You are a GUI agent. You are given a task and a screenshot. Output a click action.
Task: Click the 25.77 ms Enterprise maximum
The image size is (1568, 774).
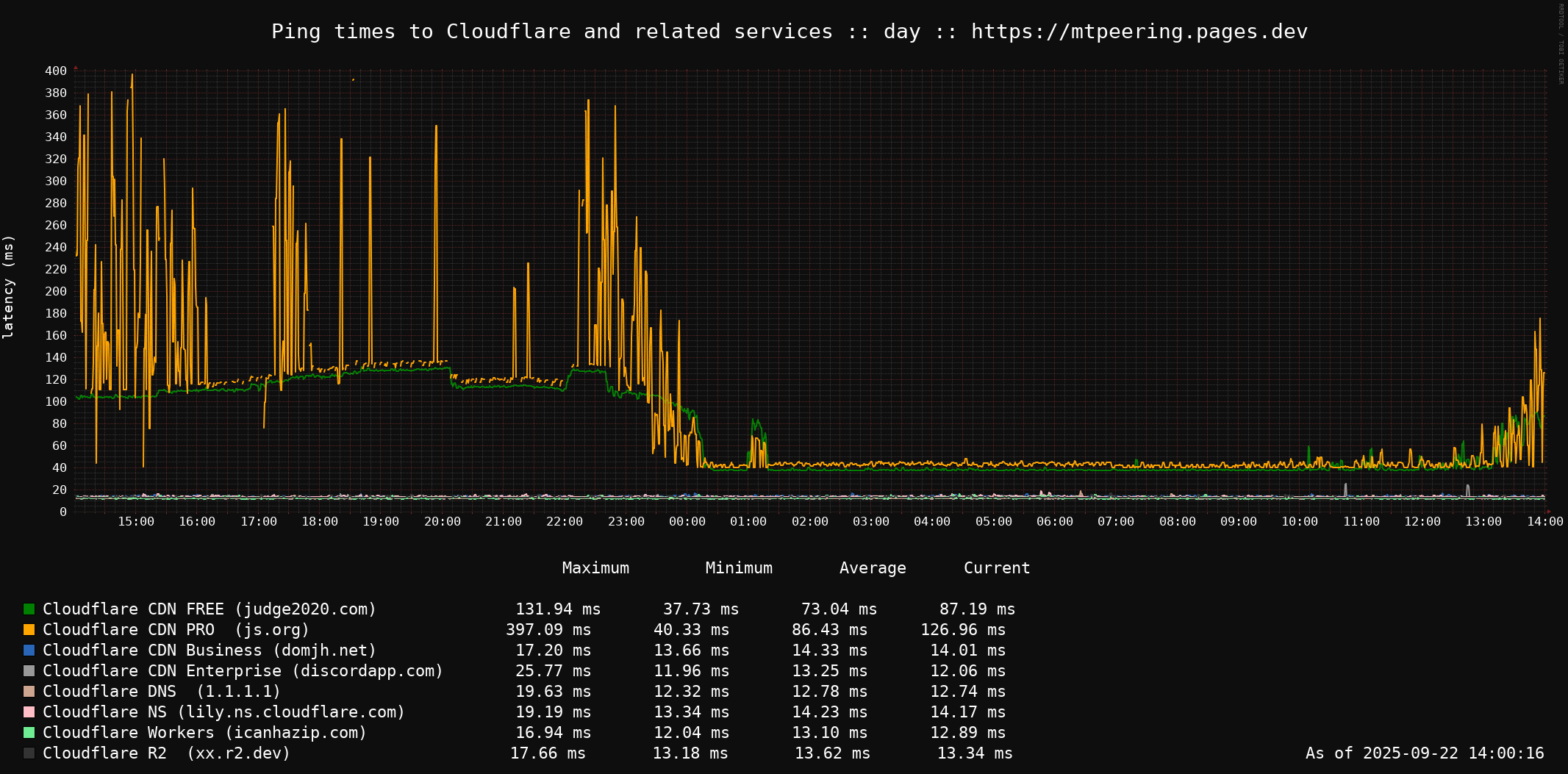click(554, 671)
